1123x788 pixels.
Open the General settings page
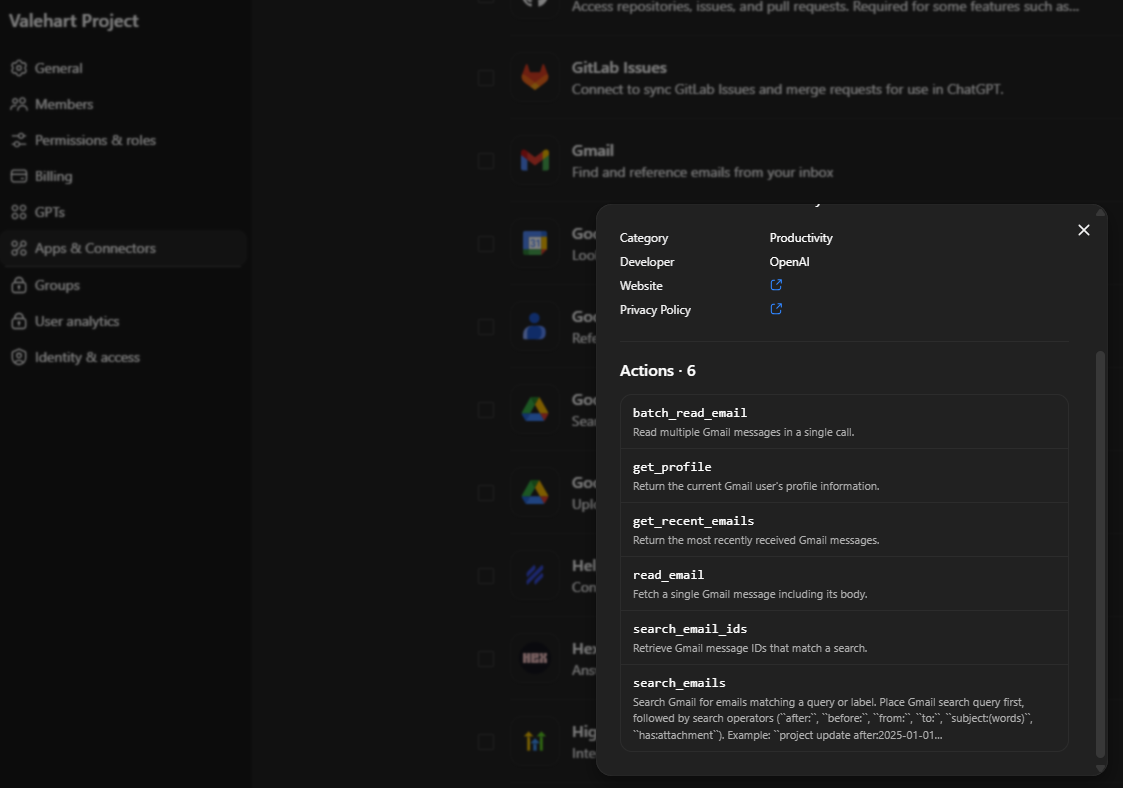(x=58, y=68)
